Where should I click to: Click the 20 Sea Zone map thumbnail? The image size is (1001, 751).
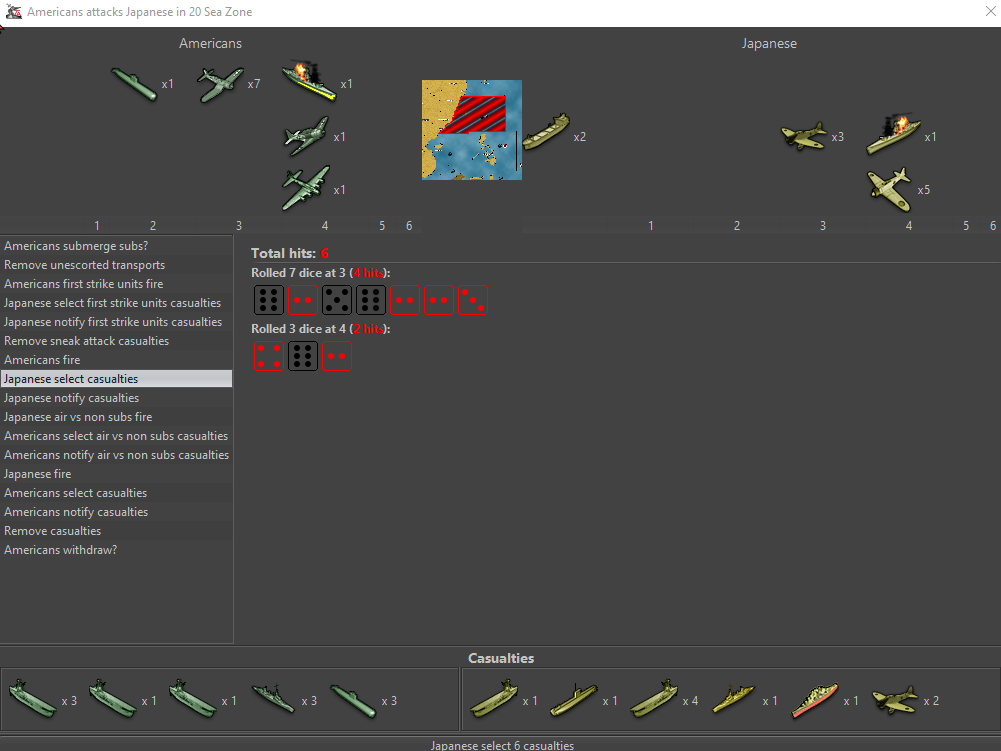click(471, 130)
